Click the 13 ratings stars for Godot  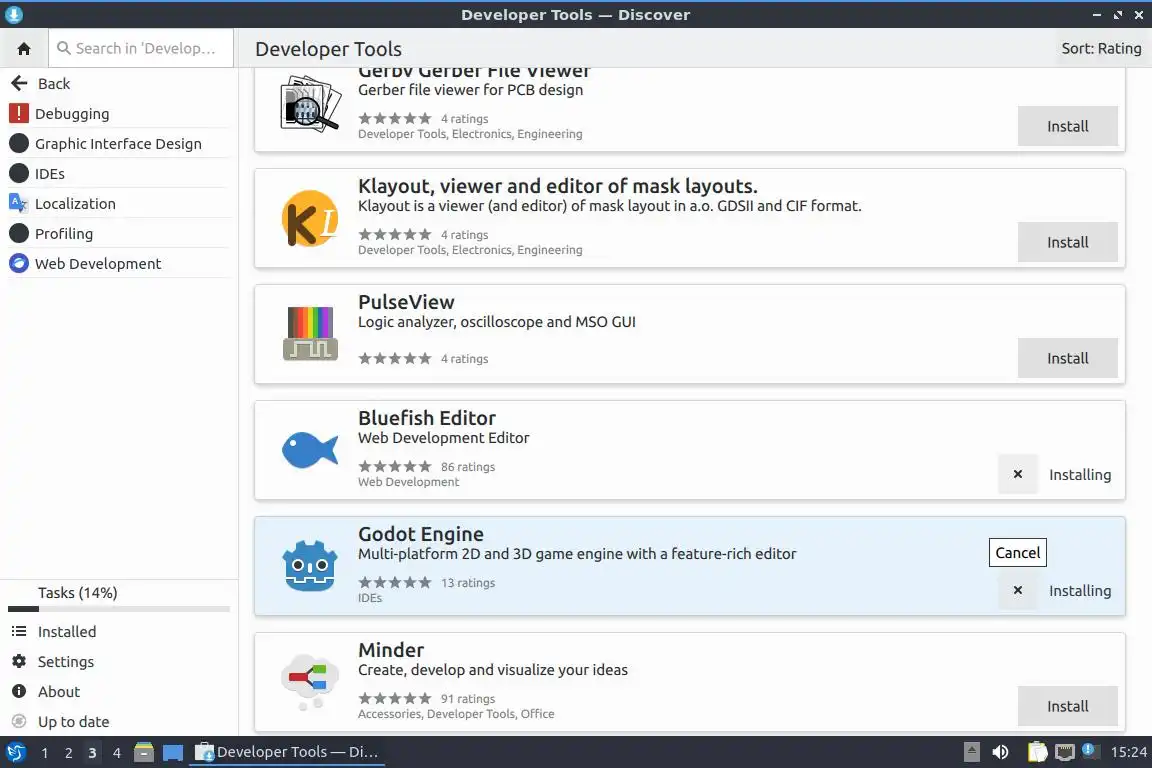[x=395, y=583]
